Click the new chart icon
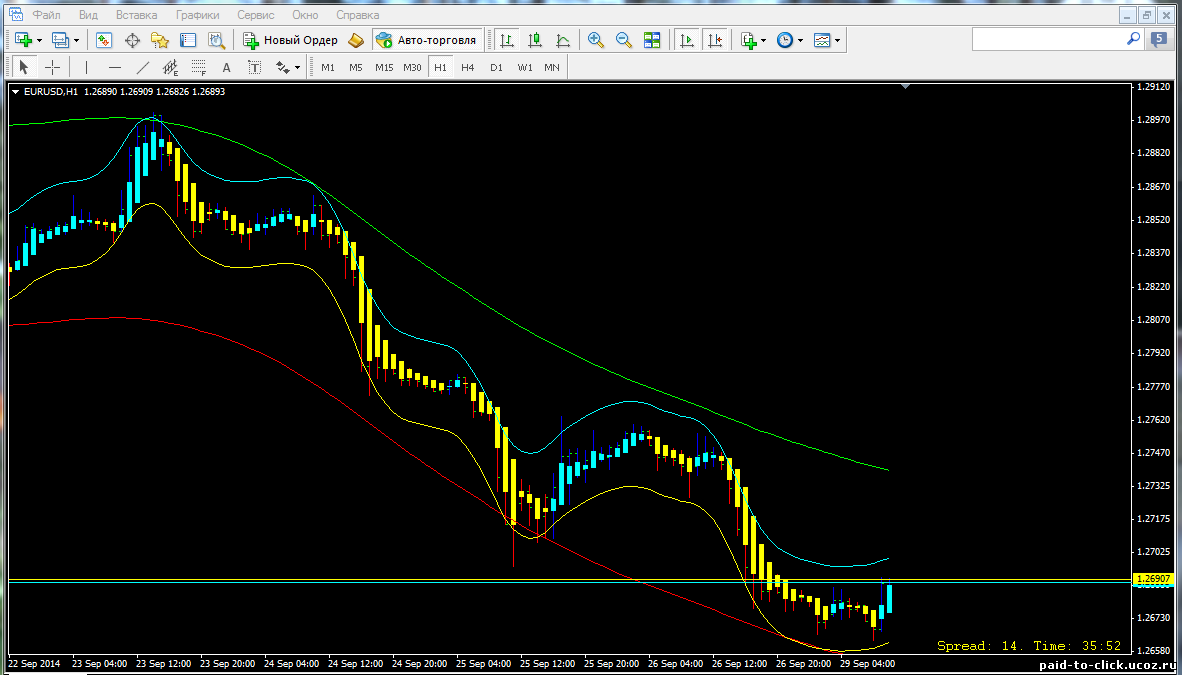Screen dimensions: 1182x675 (x=23, y=40)
